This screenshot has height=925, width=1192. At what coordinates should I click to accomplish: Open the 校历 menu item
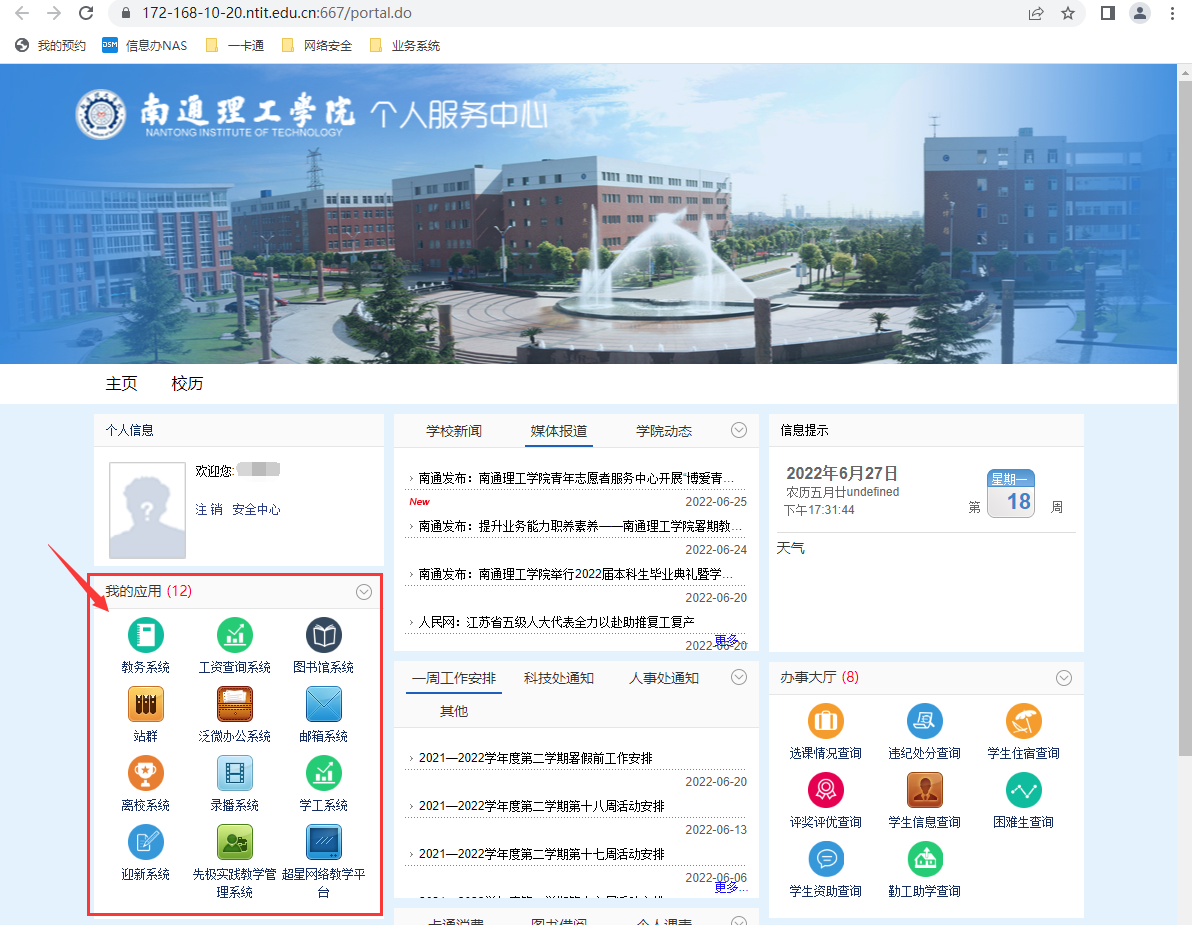[187, 384]
